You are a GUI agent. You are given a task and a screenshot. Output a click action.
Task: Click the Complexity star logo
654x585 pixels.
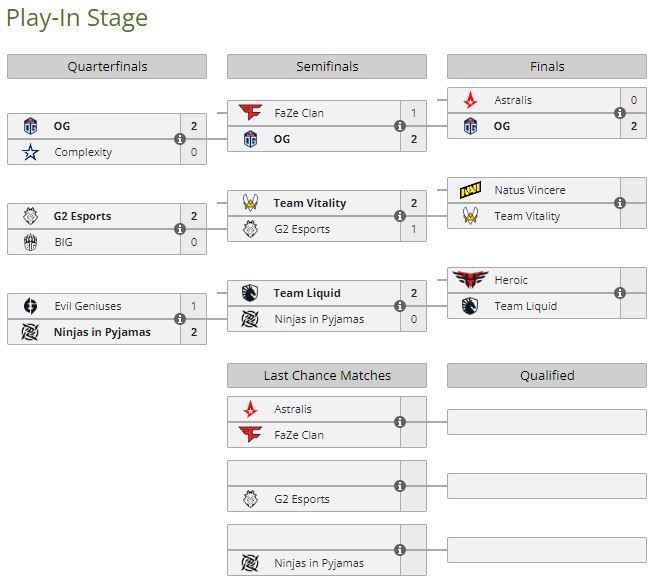pyautogui.click(x=30, y=152)
